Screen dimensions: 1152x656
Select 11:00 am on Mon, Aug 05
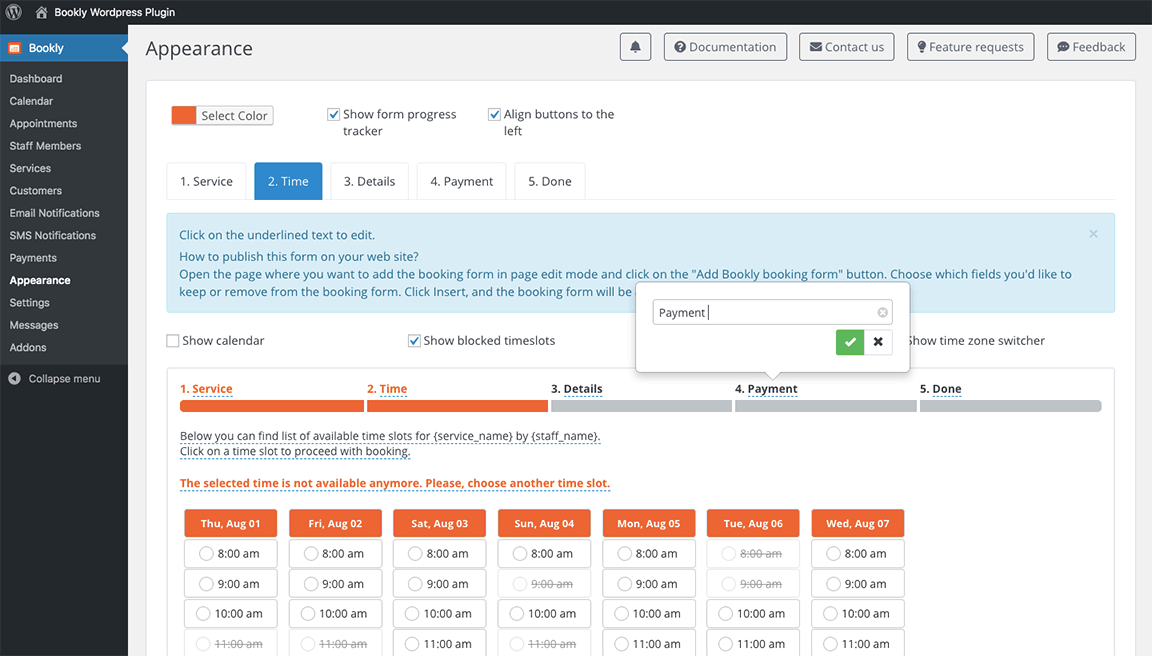pos(649,644)
